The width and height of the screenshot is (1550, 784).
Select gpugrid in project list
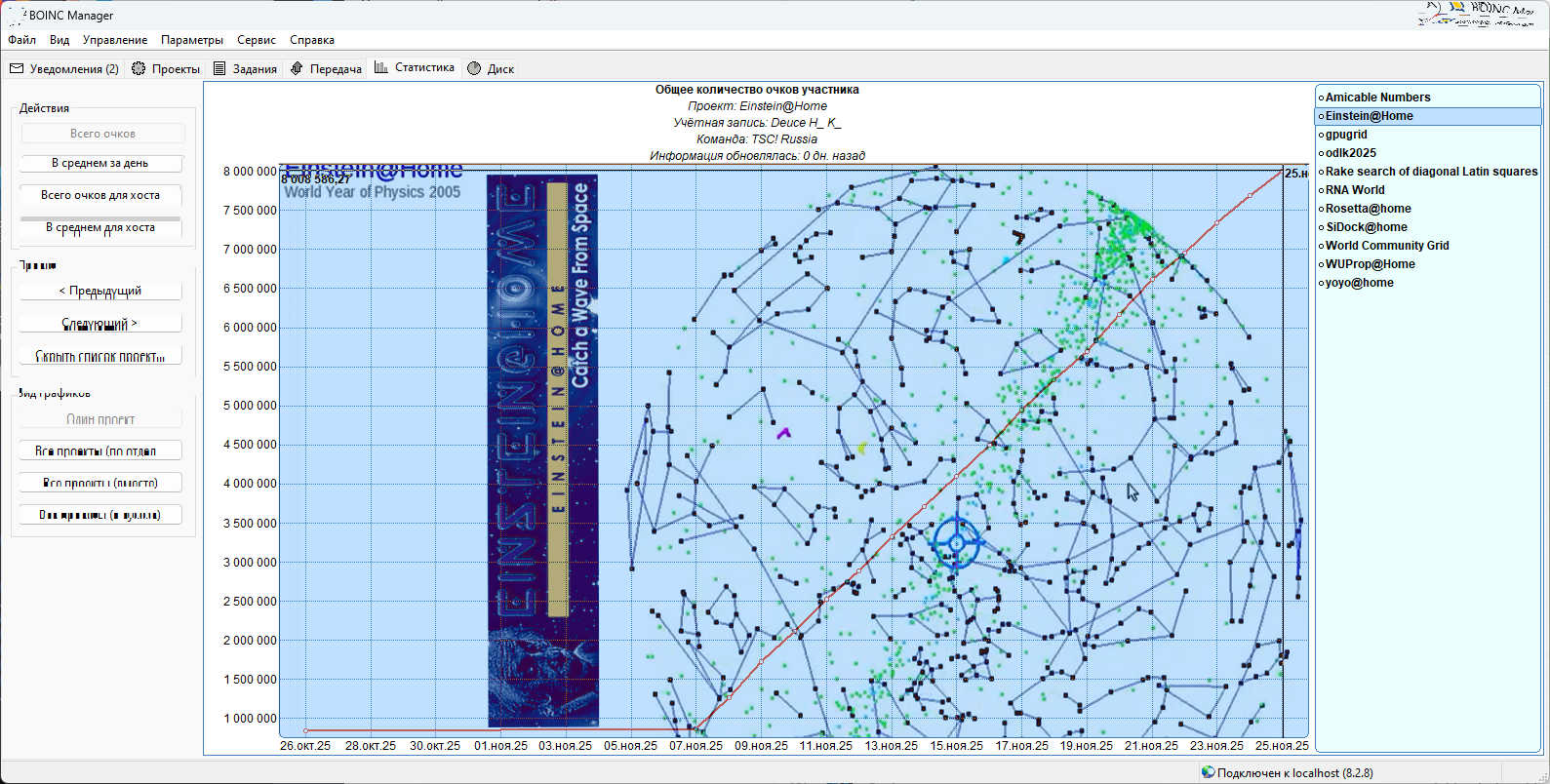pyautogui.click(x=1428, y=135)
